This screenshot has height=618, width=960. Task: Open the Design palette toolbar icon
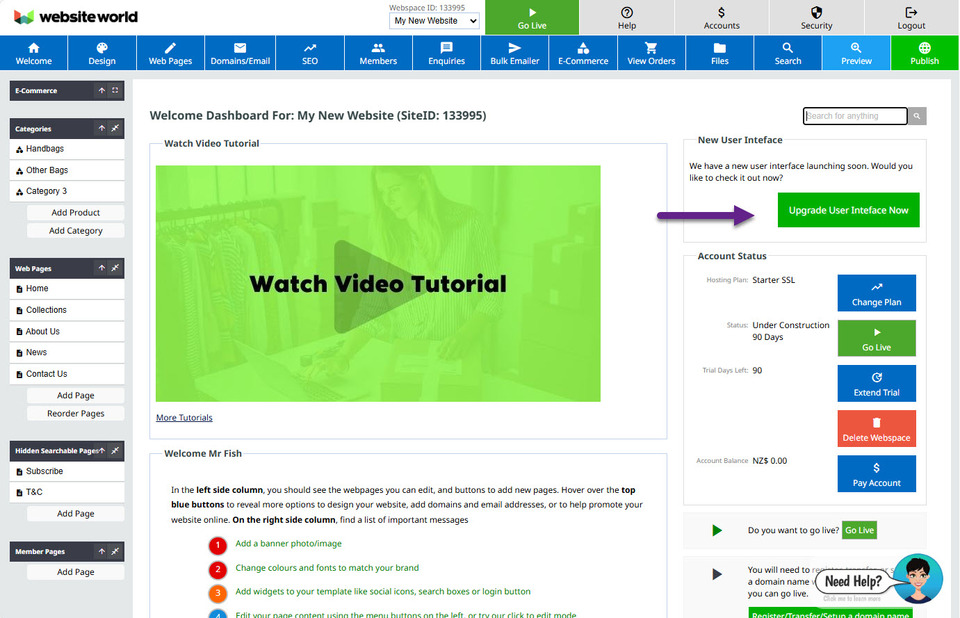[101, 47]
